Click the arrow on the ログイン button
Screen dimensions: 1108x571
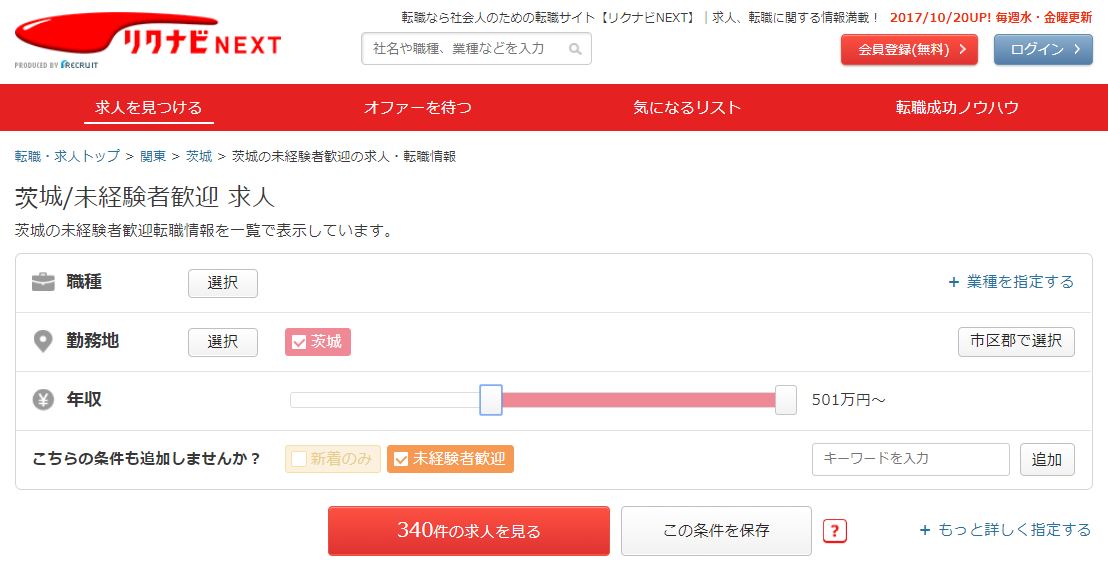click(1078, 49)
